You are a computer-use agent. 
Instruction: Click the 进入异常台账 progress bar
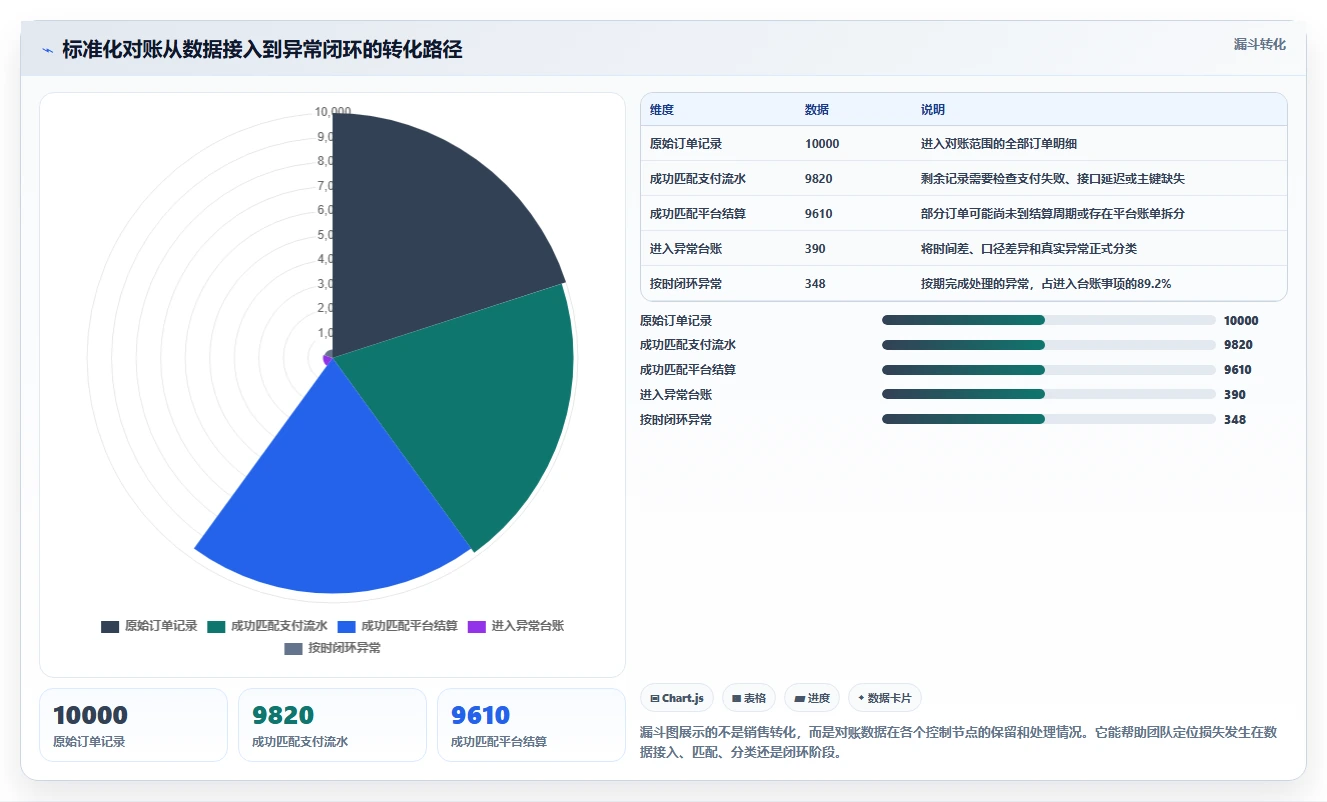click(x=1048, y=395)
